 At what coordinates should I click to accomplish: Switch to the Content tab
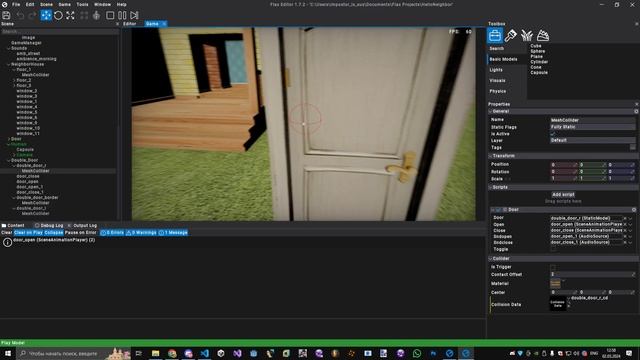pos(13,225)
